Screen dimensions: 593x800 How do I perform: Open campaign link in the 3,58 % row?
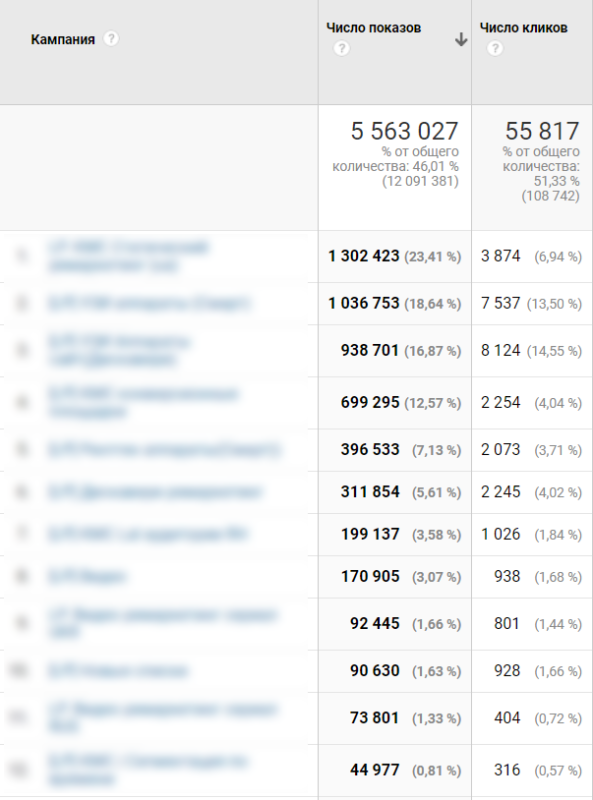click(148, 534)
